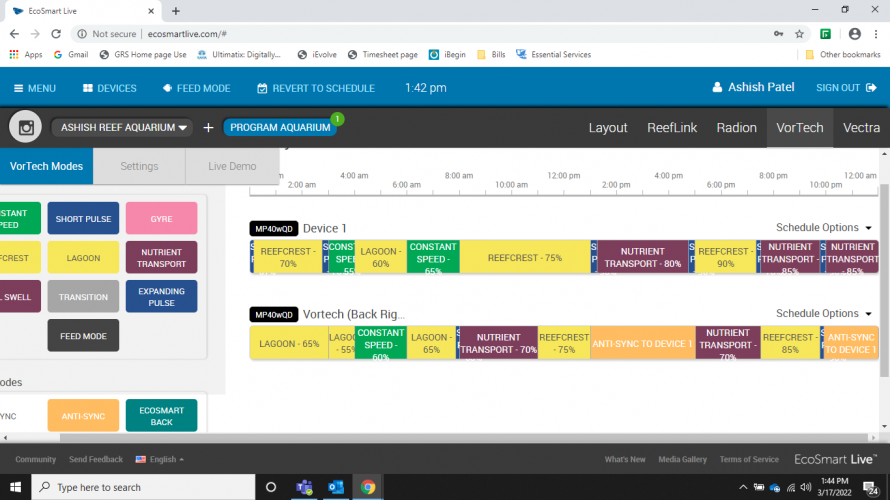The image size is (890, 500).
Task: Select Vortech LAGOON - 65% first segment
Action: tap(289, 343)
